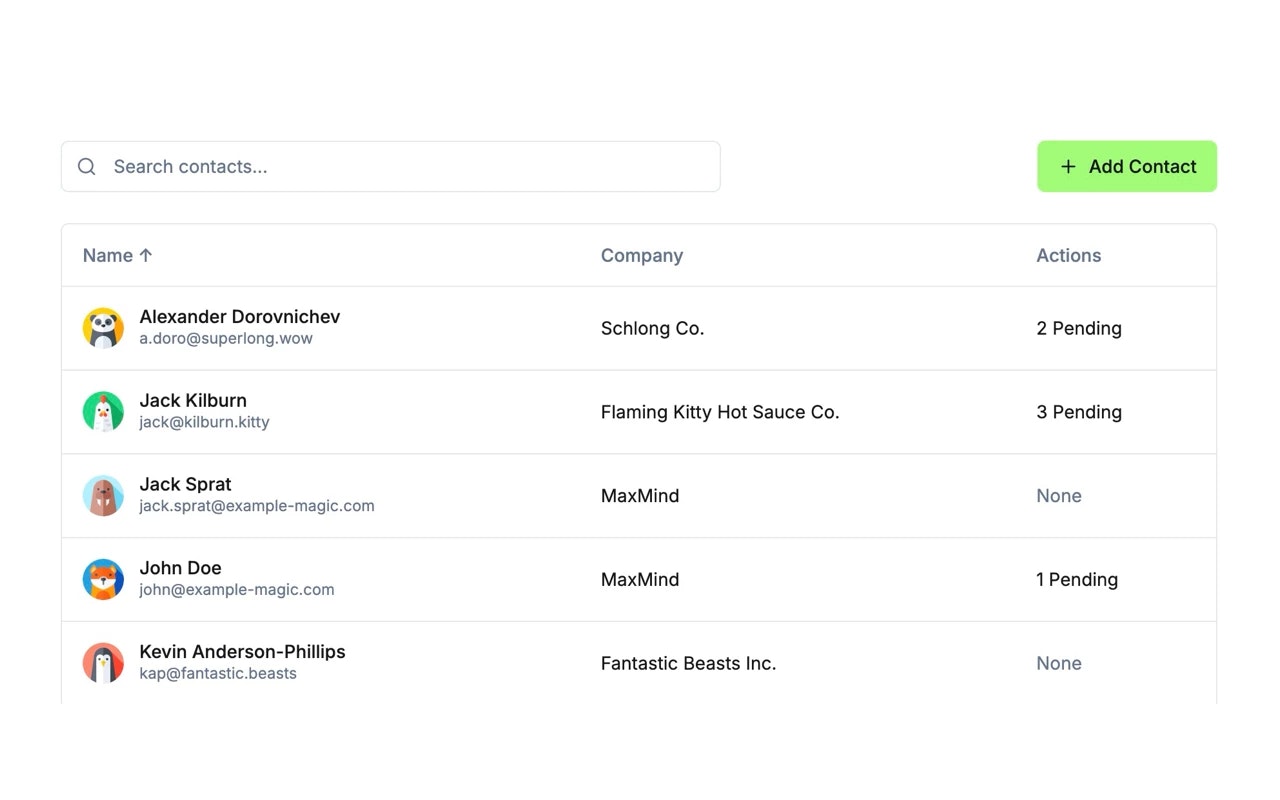
Task: Select the Kevin Anderson-Phillips contact name
Action: (243, 652)
